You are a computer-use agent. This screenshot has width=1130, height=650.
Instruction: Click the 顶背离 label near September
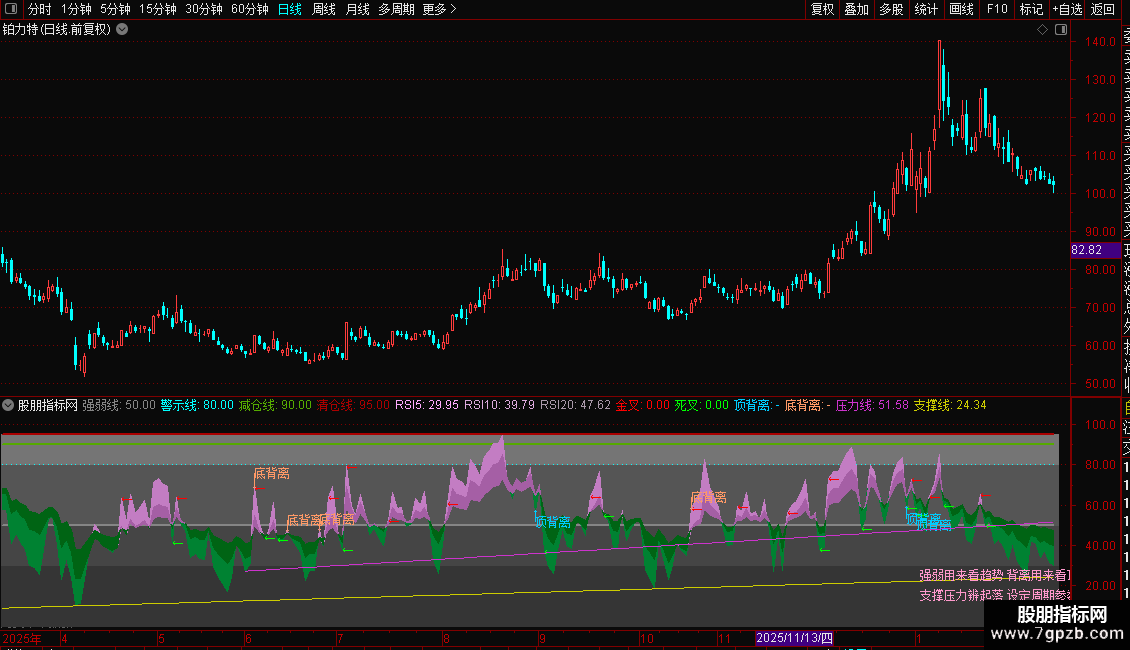[553, 522]
